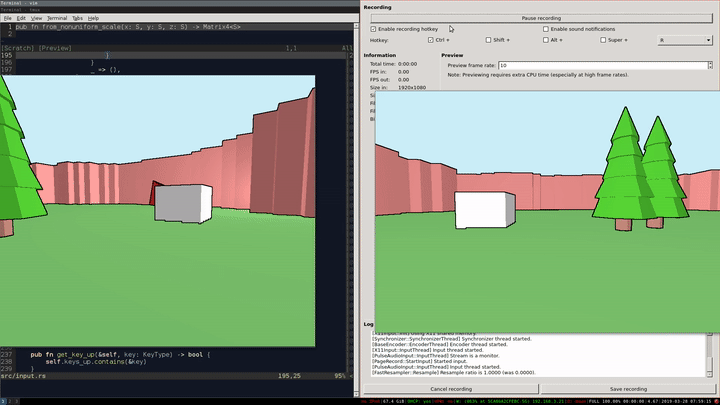This screenshot has height=405, width=720.
Task: Tick the Shift + hotkey modifier
Action: point(488,40)
